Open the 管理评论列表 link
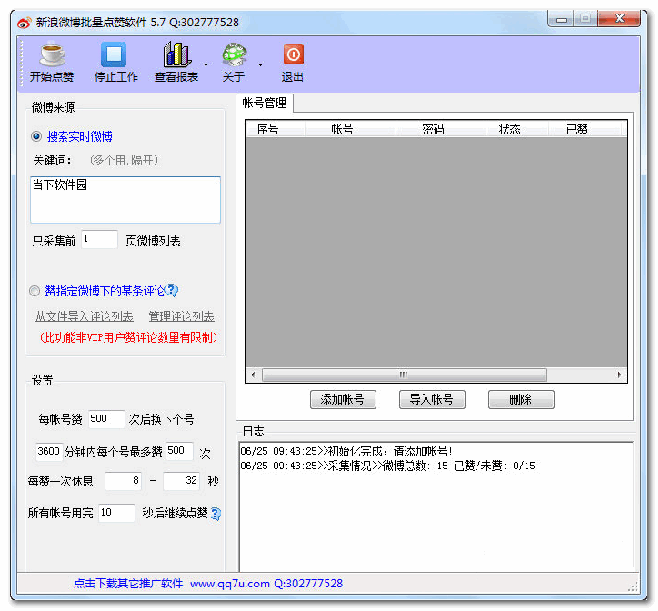This screenshot has height=611, width=658. (x=182, y=316)
